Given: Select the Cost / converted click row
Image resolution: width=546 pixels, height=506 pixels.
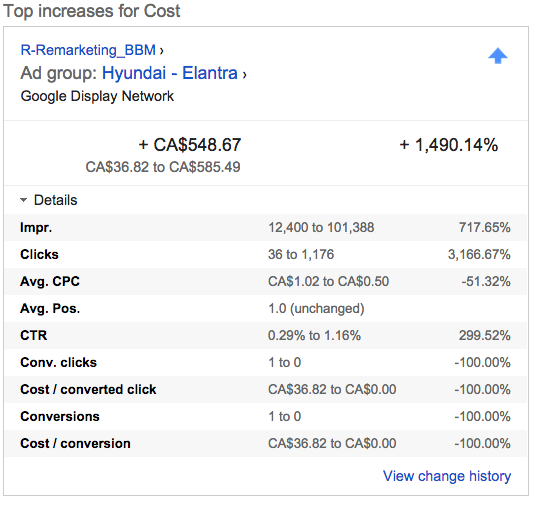Looking at the screenshot, I should tap(266, 389).
